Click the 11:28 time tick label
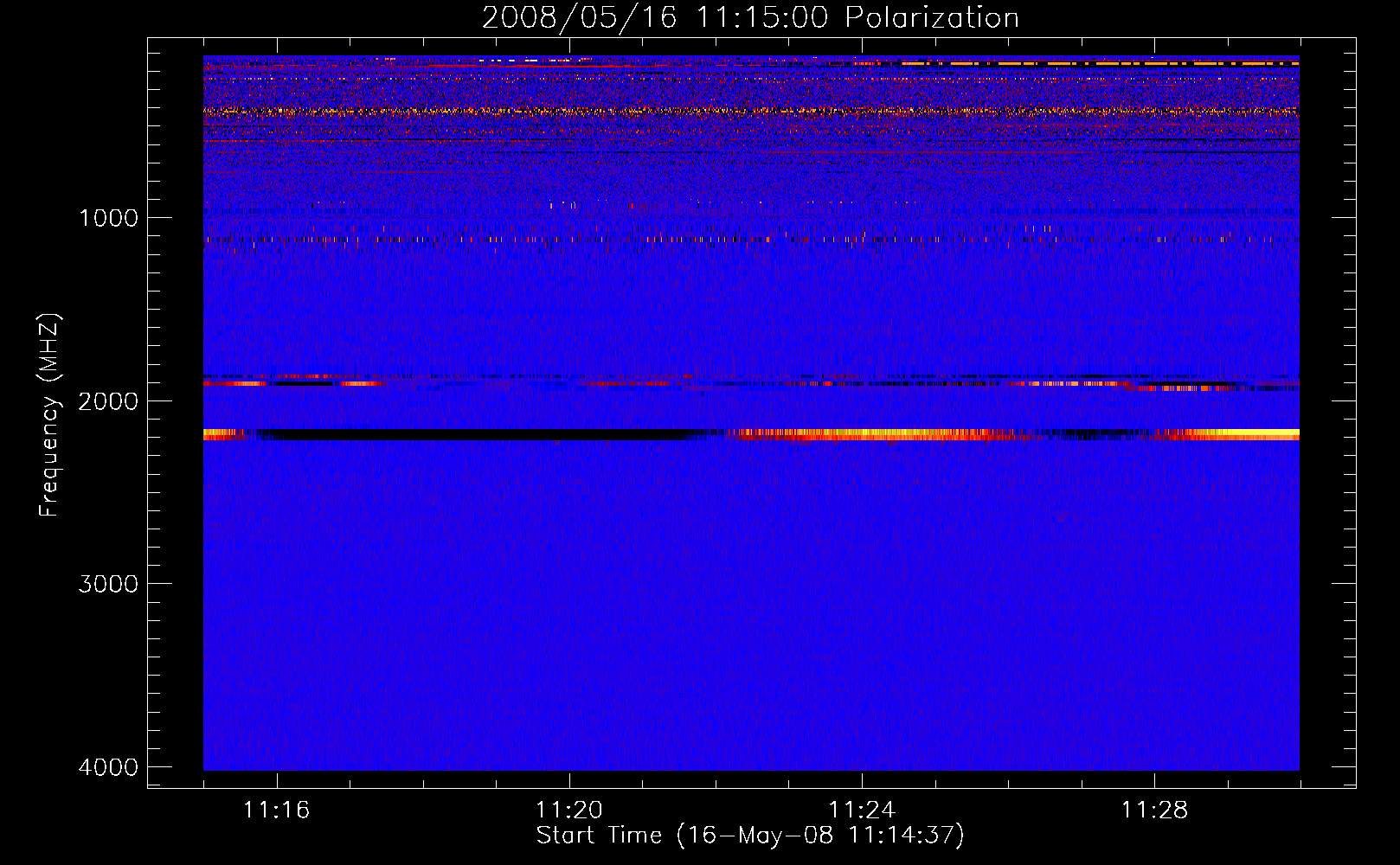This screenshot has width=1400, height=865. 1155,810
